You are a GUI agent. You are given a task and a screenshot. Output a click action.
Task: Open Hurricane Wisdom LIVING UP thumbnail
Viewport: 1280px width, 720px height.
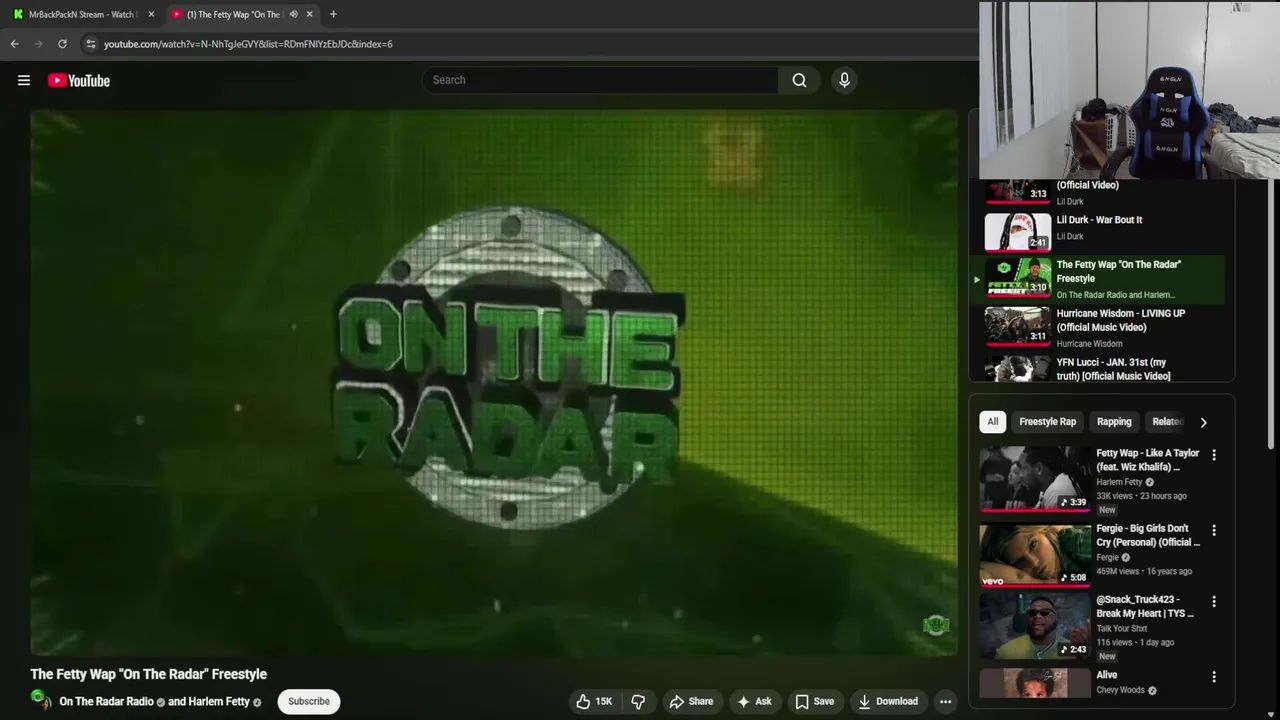(1018, 325)
